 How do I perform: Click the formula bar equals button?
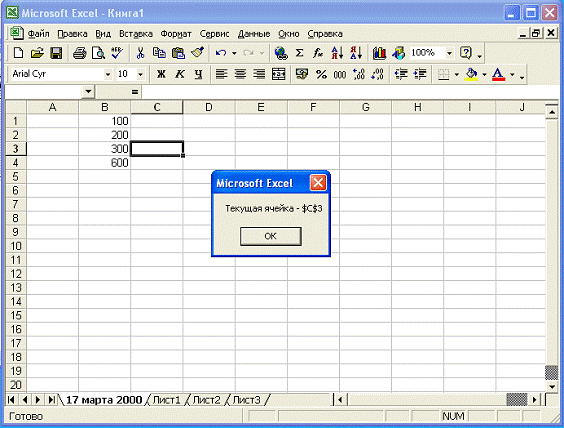click(135, 92)
